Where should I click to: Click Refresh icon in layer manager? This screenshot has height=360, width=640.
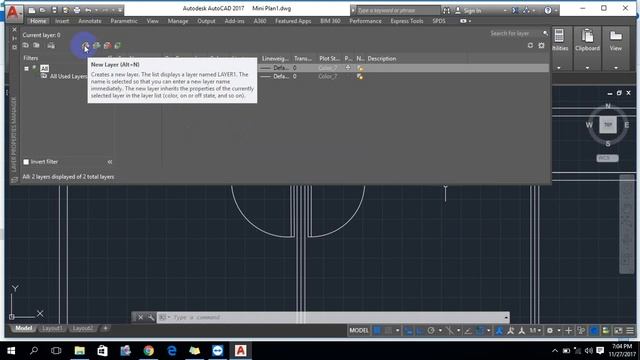coord(530,45)
